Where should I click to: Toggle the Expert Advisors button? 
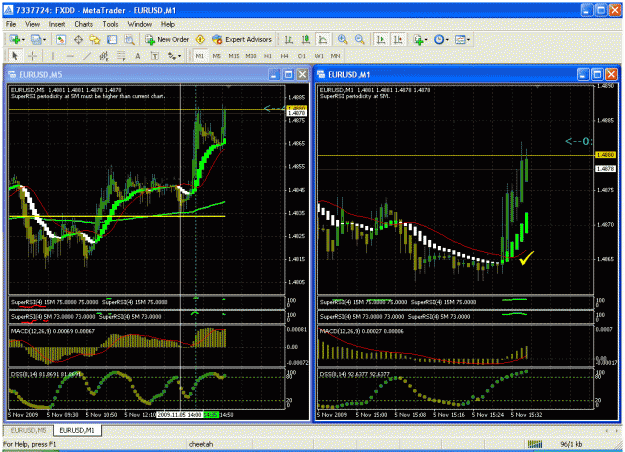[x=242, y=39]
